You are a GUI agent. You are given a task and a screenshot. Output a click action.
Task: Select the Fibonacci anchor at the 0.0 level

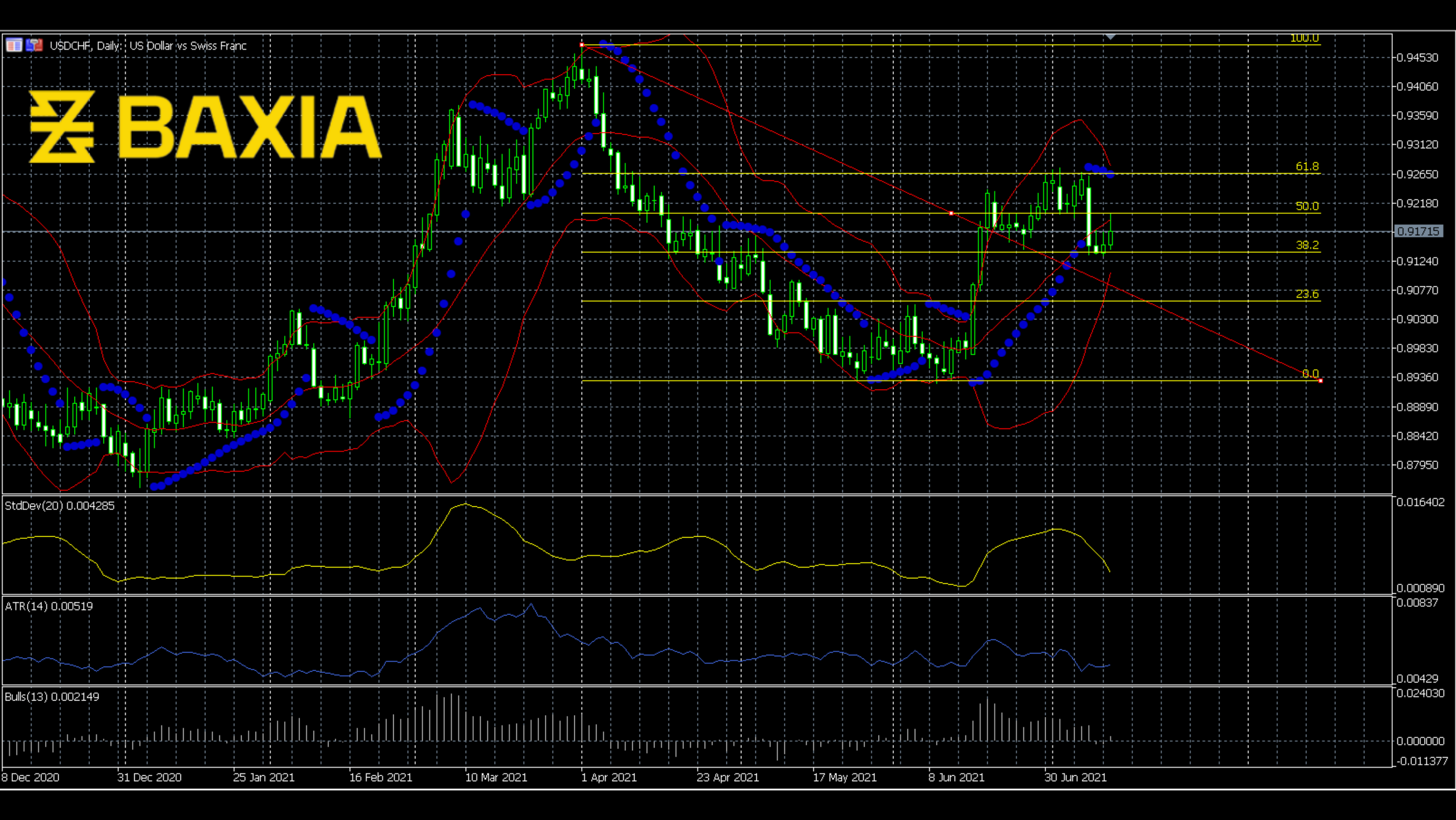tap(1321, 381)
